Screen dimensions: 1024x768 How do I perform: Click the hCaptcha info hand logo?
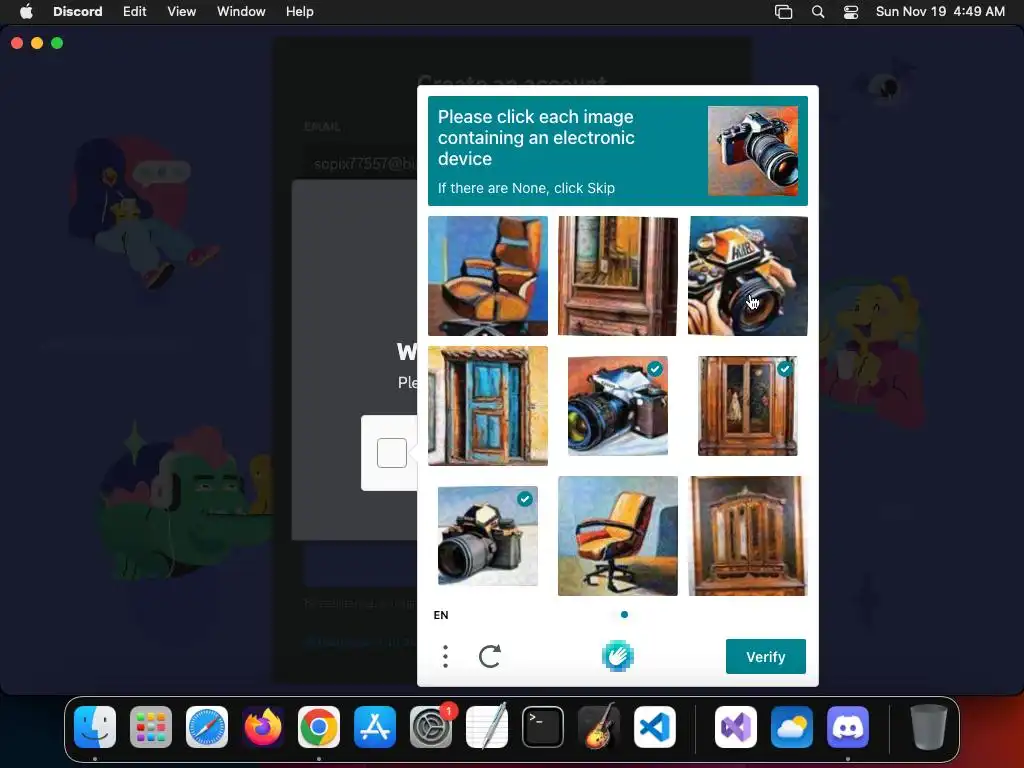coord(617,656)
